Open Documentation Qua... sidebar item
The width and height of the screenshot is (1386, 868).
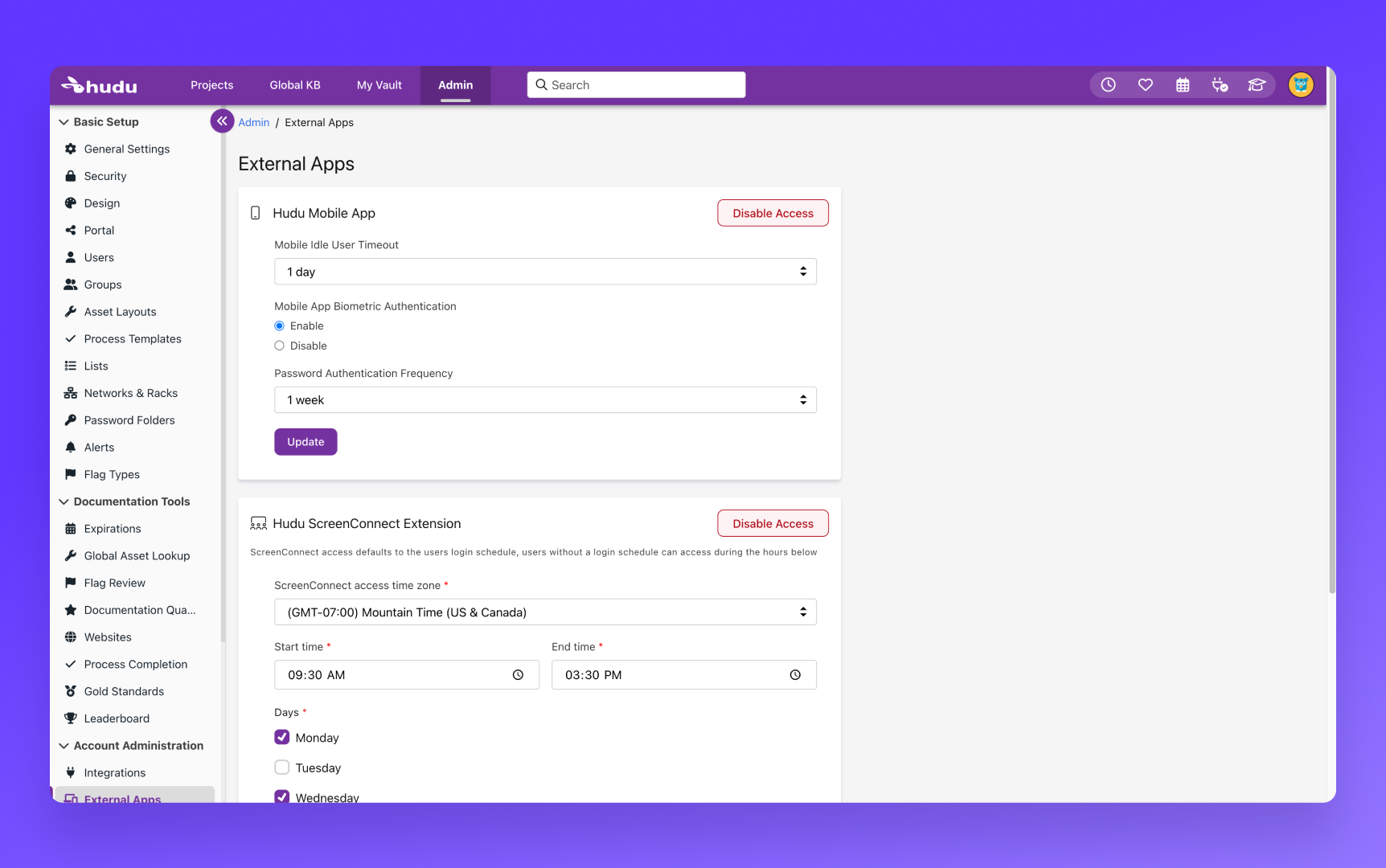coord(140,610)
